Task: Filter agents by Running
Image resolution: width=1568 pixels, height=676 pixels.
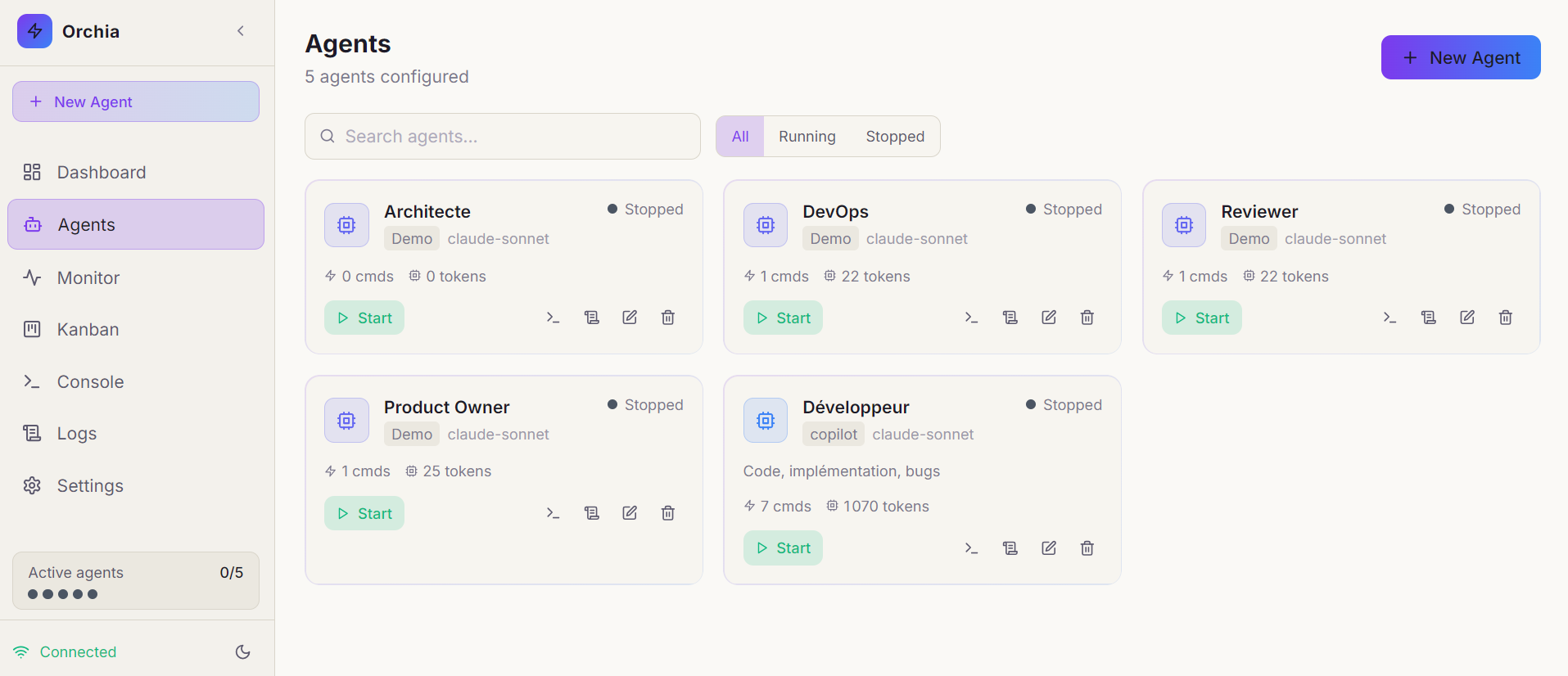Action: pyautogui.click(x=807, y=136)
